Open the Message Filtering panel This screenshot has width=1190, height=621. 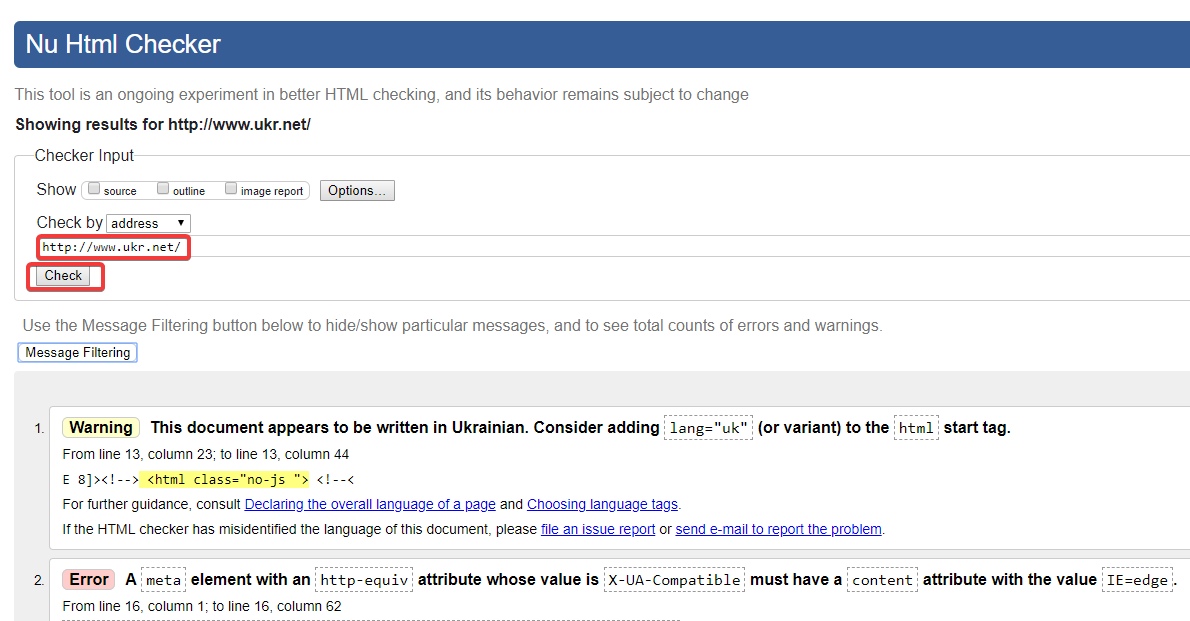point(77,352)
